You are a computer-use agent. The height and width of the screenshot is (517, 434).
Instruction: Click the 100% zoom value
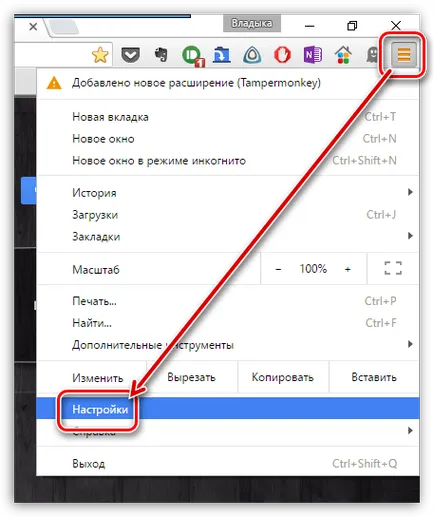pos(313,269)
